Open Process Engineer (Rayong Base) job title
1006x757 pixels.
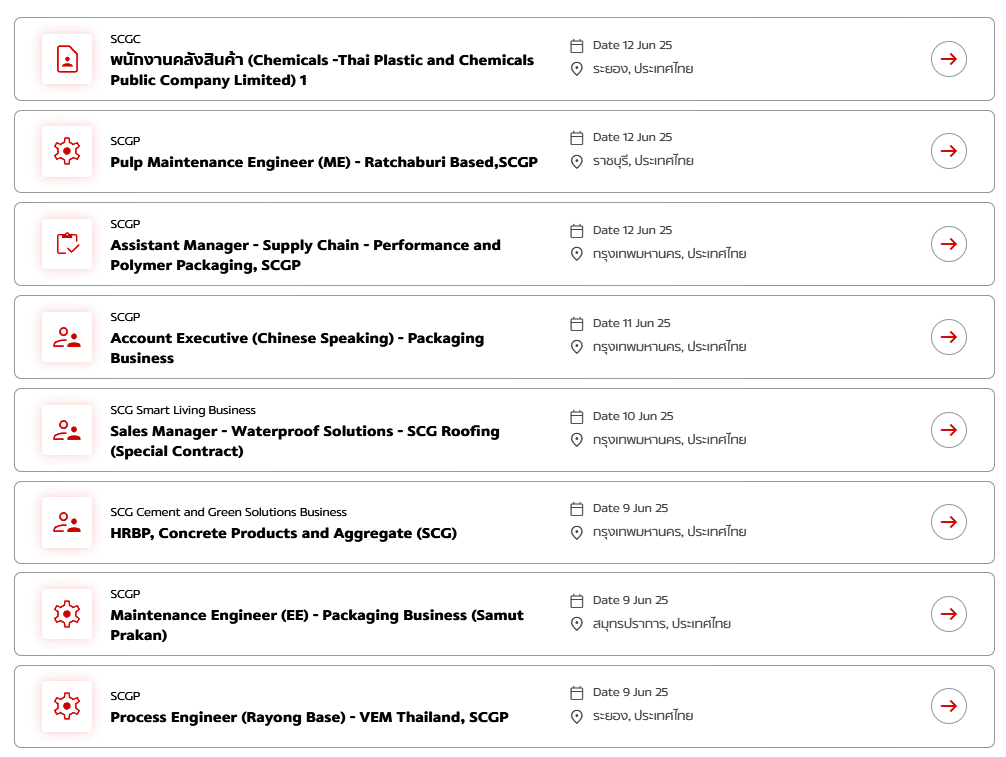click(309, 717)
